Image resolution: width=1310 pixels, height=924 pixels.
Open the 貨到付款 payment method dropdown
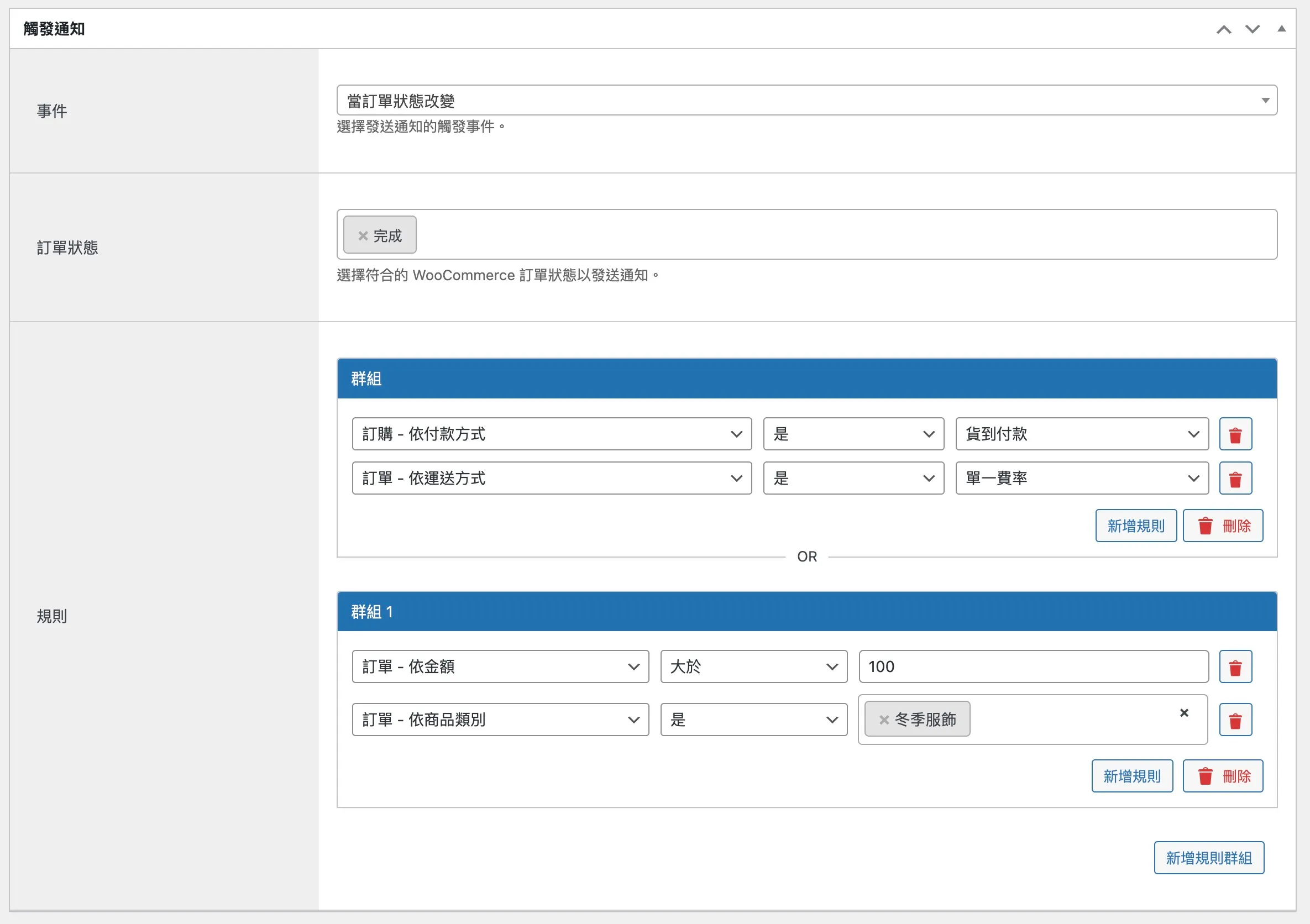coord(1081,434)
